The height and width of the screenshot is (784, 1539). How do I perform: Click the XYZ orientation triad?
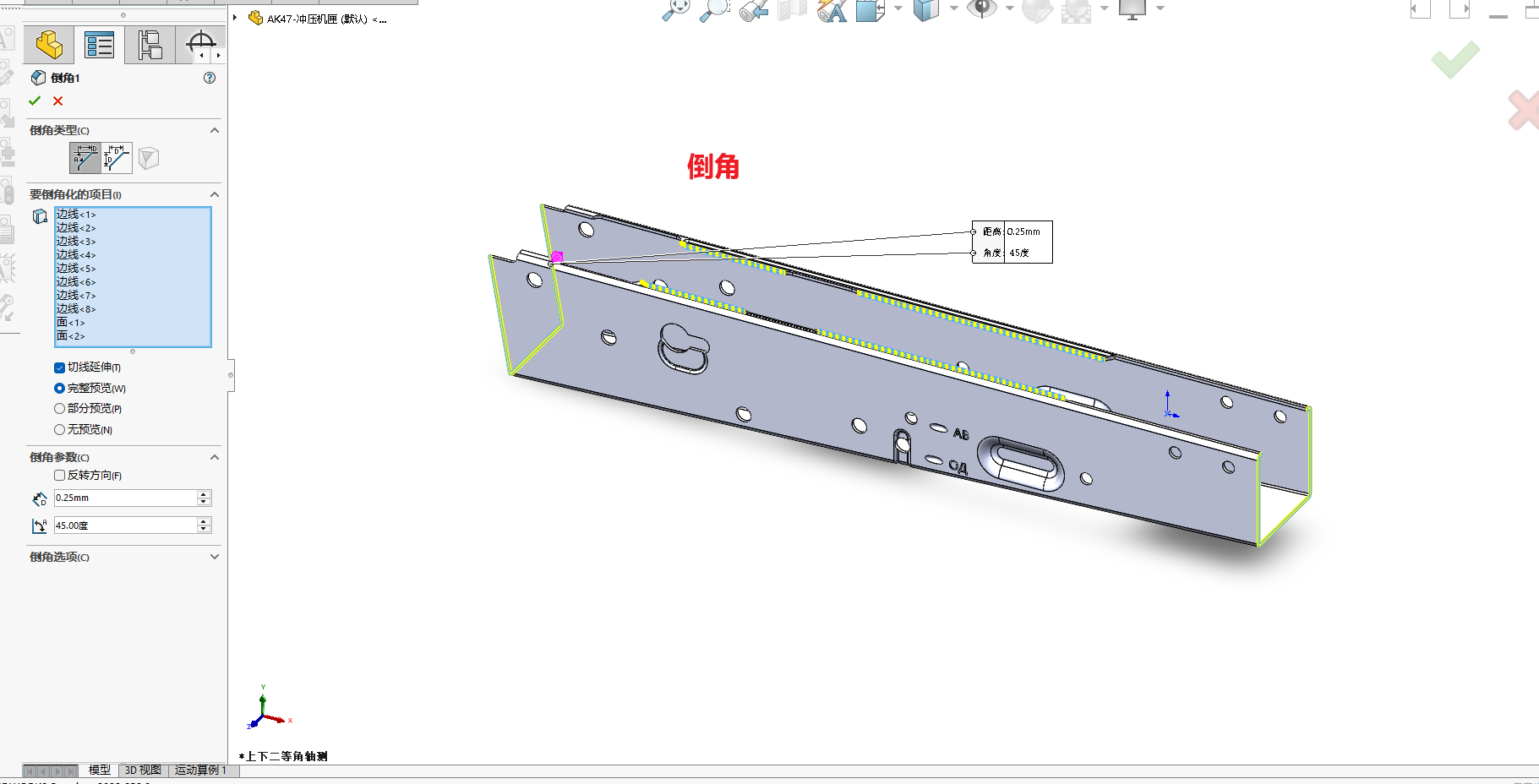tap(268, 710)
